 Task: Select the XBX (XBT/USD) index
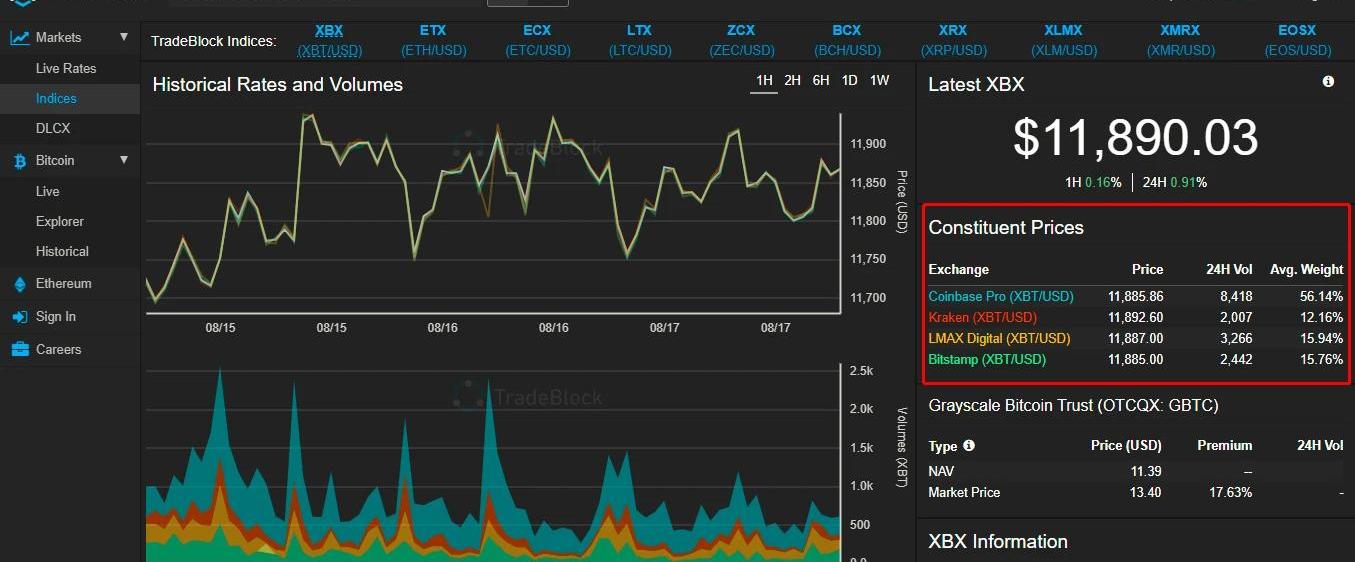click(329, 41)
